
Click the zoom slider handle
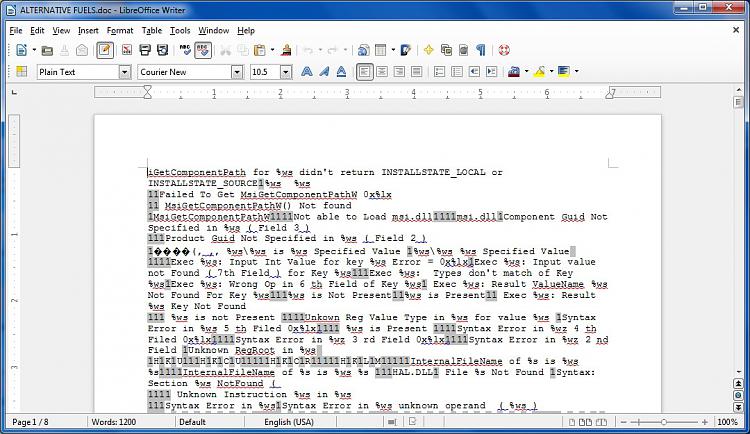[x=663, y=422]
